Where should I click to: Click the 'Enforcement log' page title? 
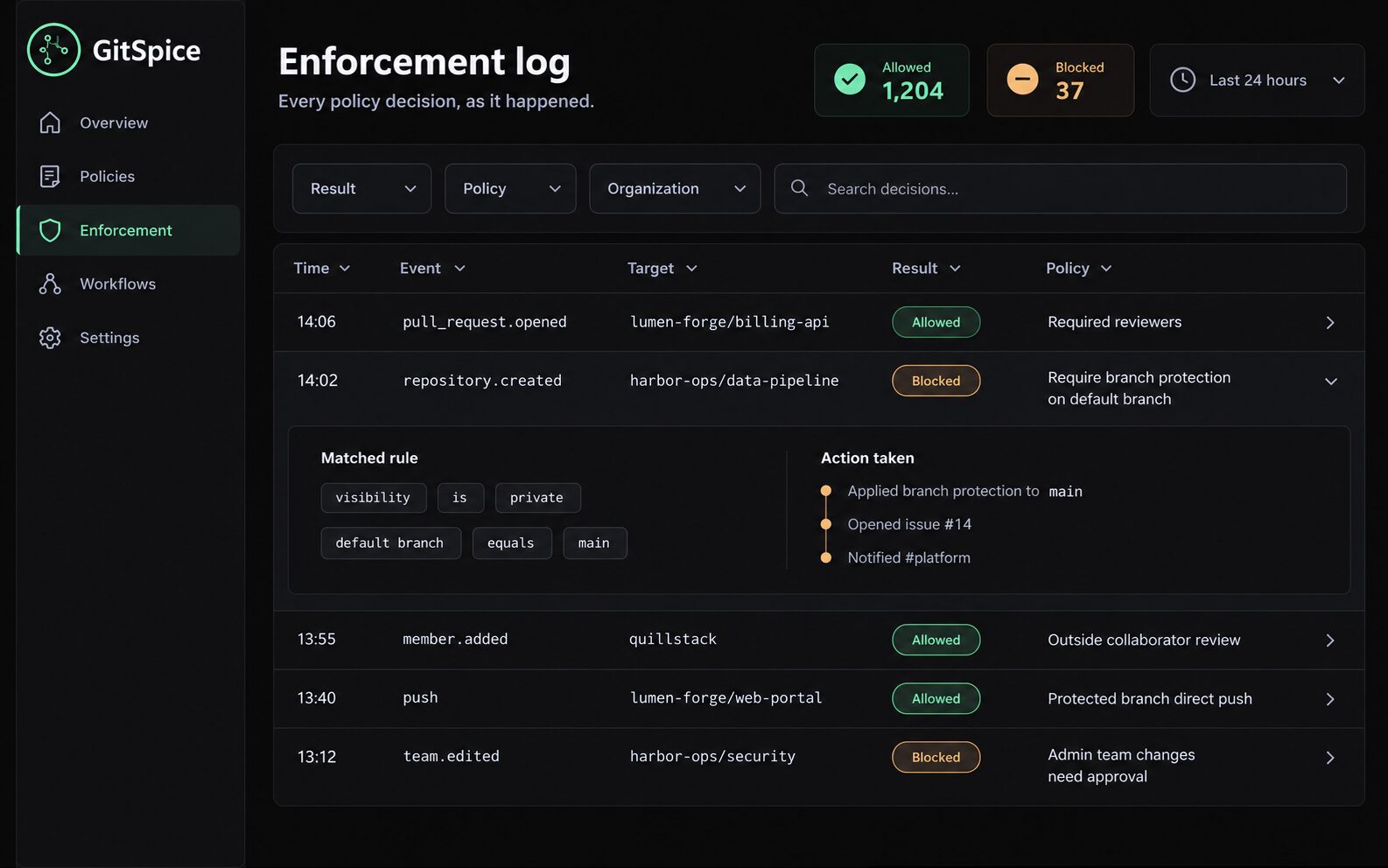pos(424,61)
